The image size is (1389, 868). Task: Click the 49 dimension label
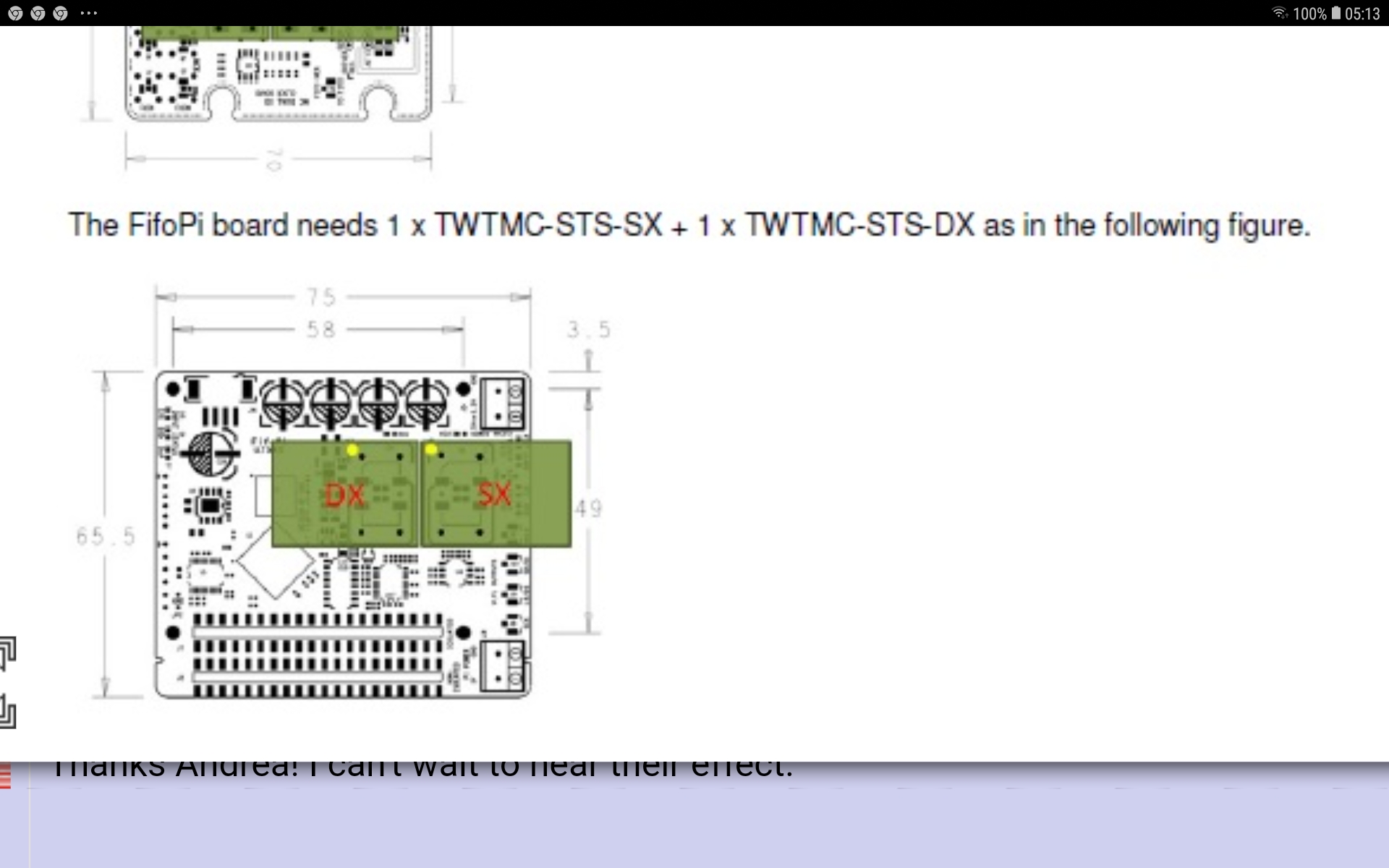(x=588, y=509)
